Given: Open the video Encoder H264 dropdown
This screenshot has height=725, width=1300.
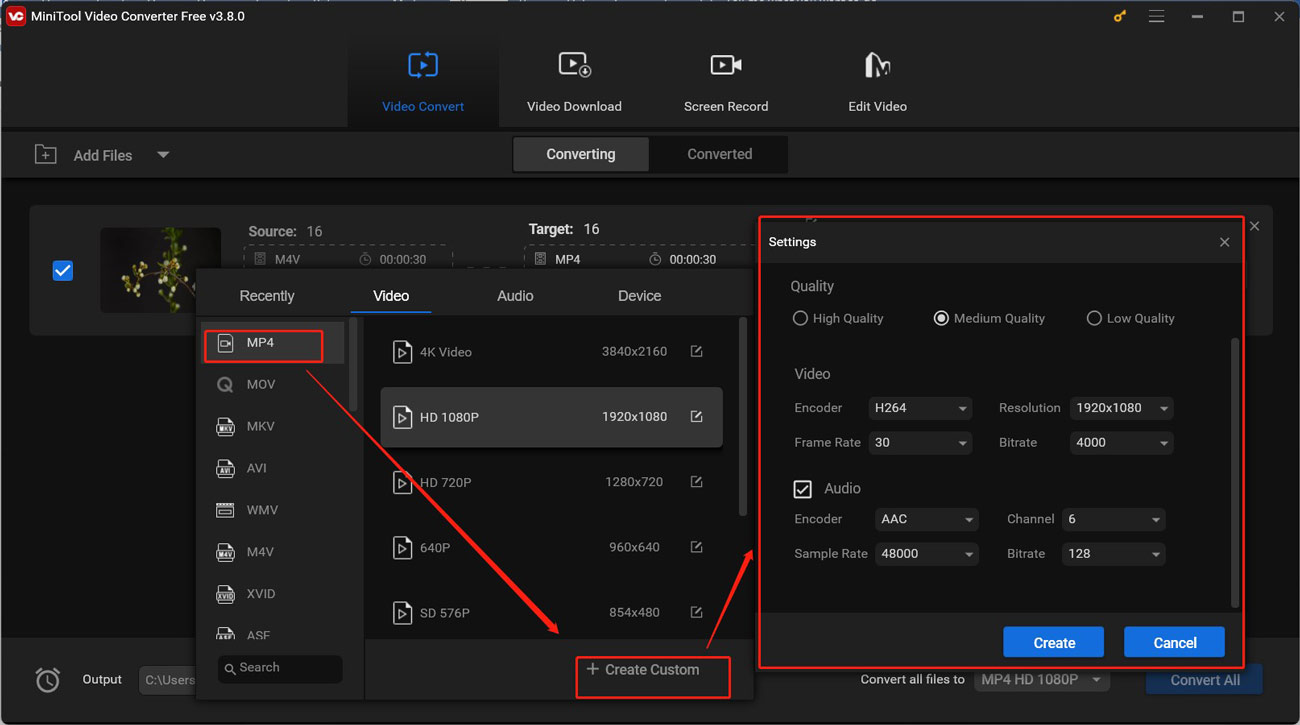Looking at the screenshot, I should [x=920, y=408].
